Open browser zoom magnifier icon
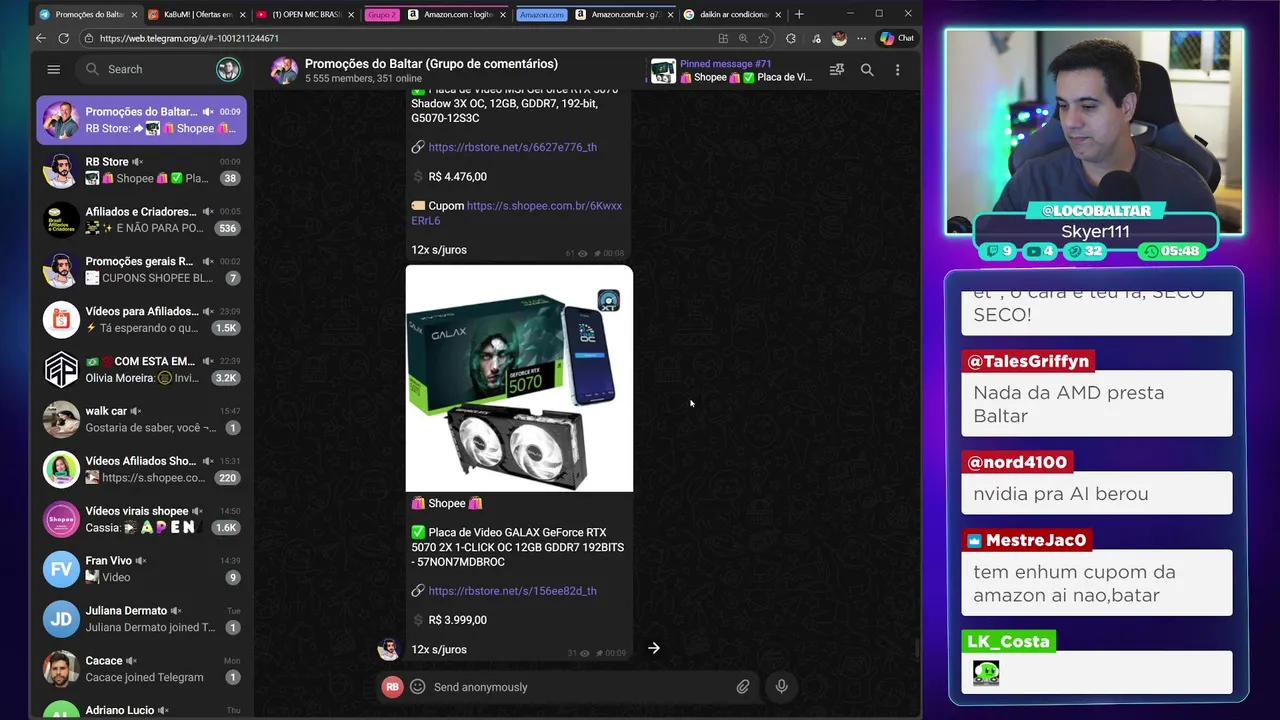The width and height of the screenshot is (1280, 720). [x=743, y=38]
